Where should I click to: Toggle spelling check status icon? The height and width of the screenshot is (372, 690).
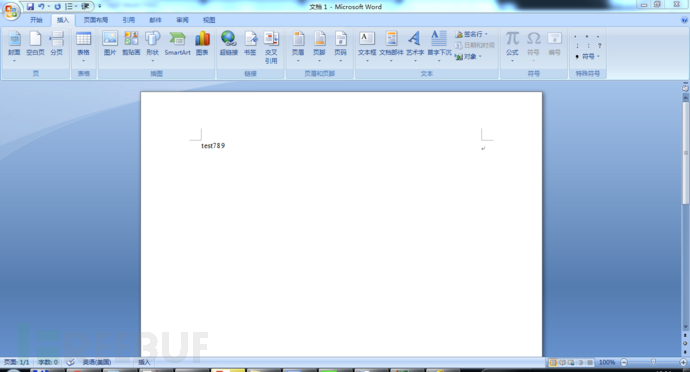pos(70,362)
